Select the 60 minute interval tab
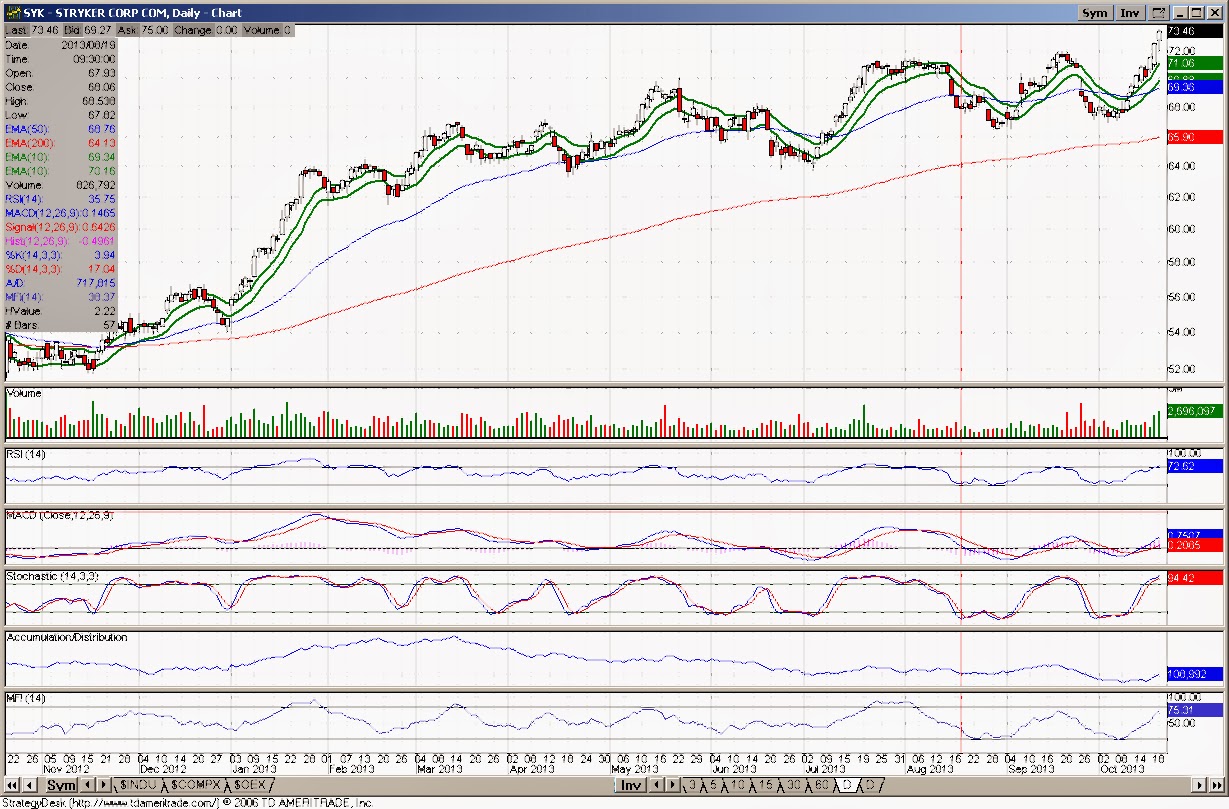 click(x=821, y=785)
